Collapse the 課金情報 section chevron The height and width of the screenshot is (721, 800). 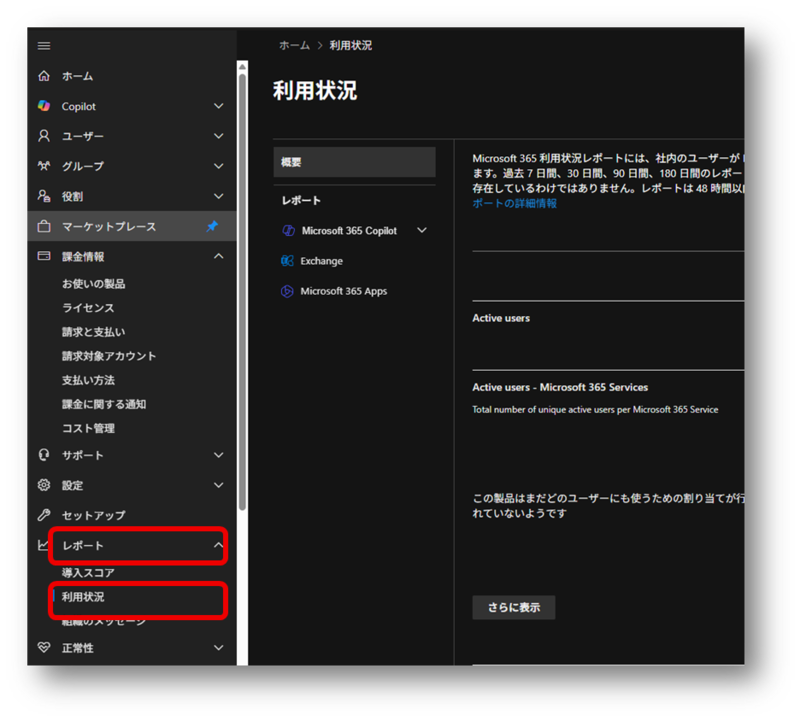pos(218,256)
